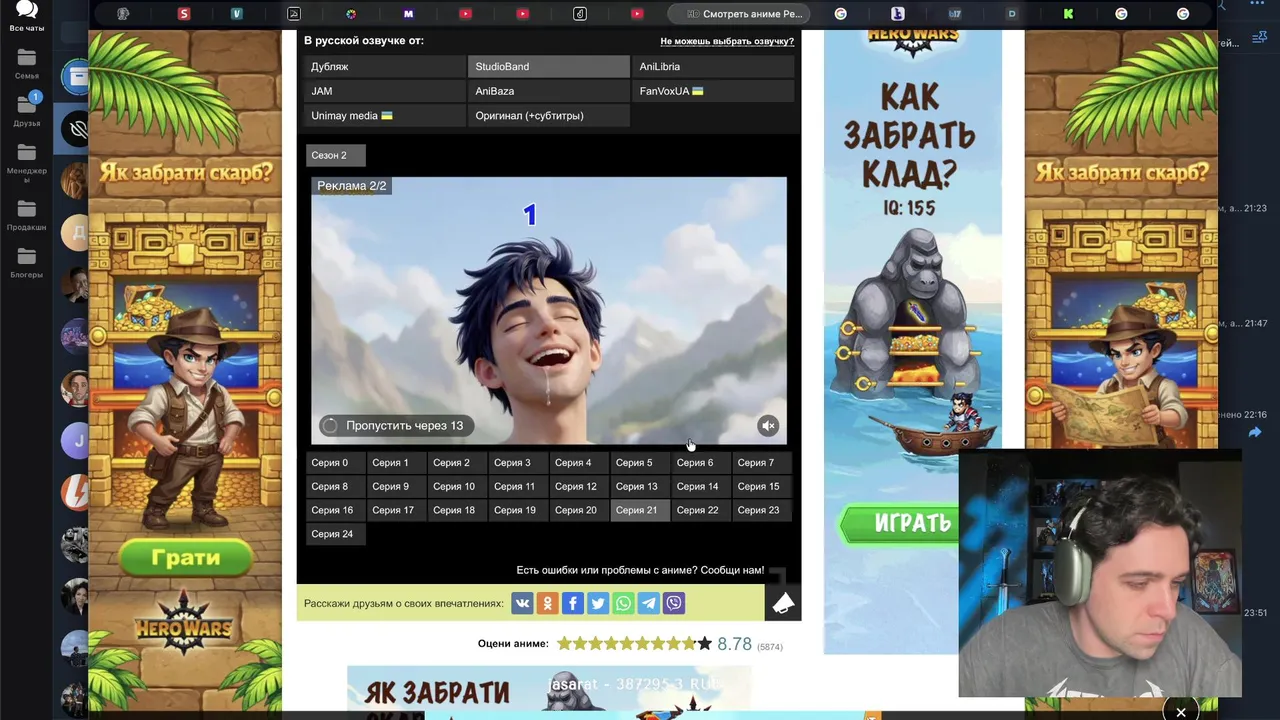Open the Друзья chat folder
This screenshot has height=720, width=1280.
point(27,110)
